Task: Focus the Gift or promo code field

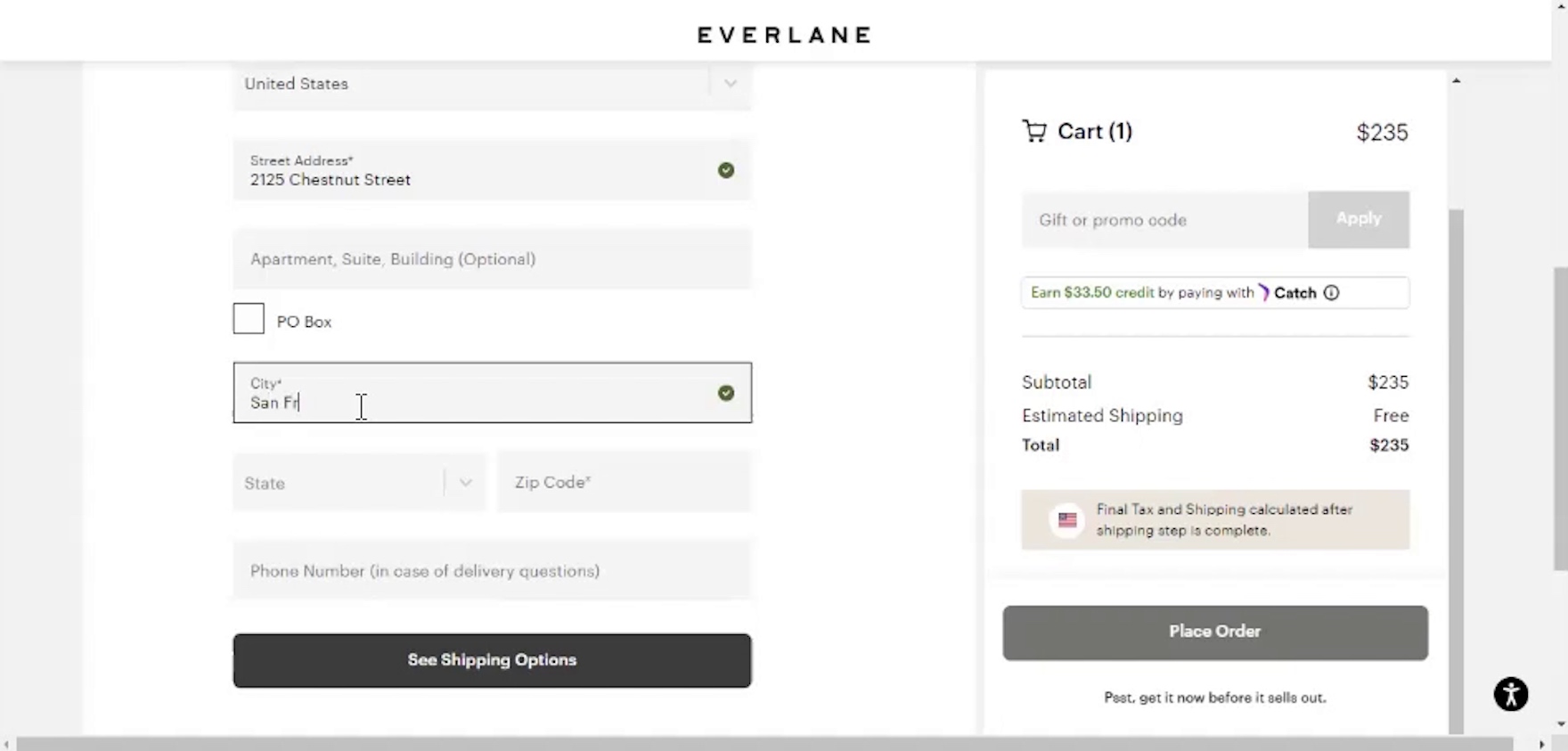Action: point(1164,220)
